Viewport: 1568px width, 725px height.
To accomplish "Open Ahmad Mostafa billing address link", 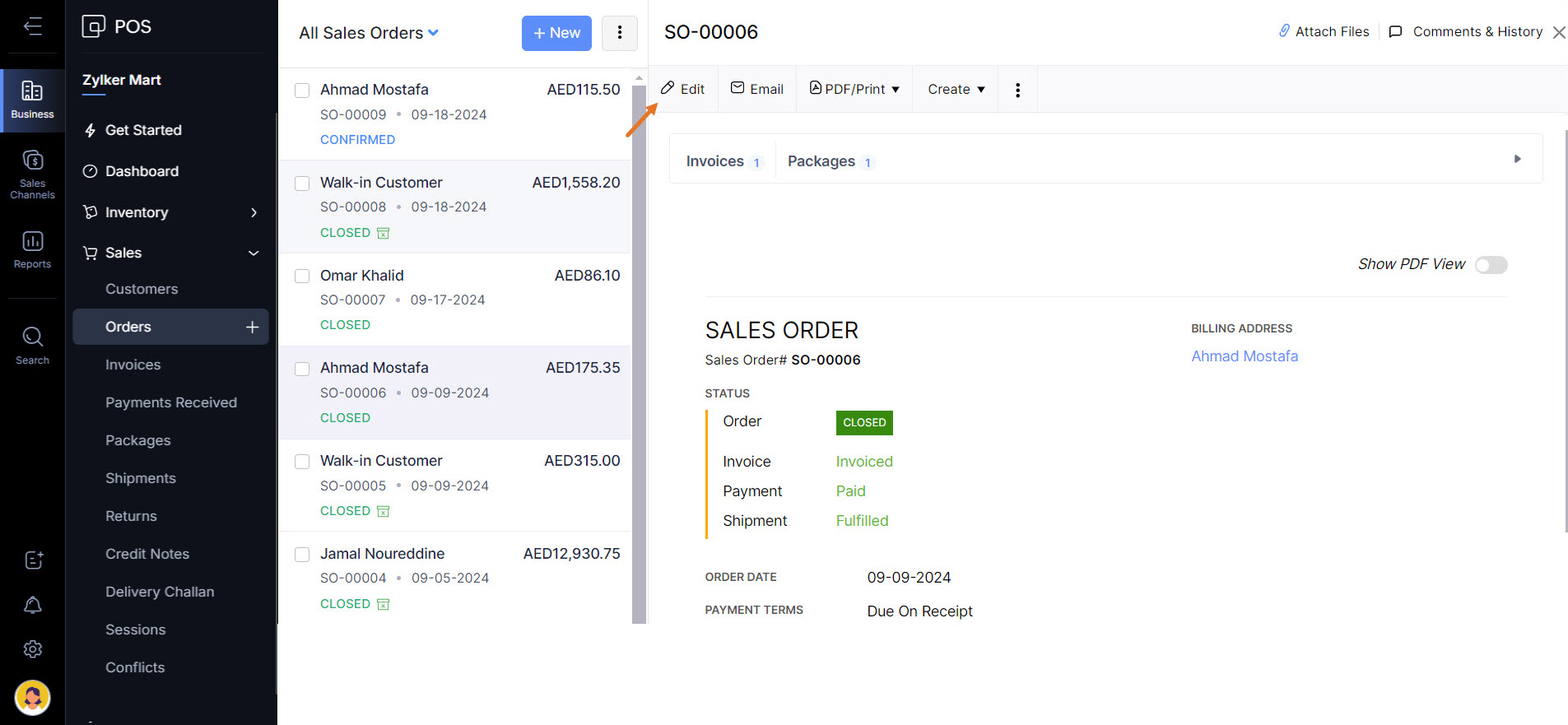I will (1244, 356).
